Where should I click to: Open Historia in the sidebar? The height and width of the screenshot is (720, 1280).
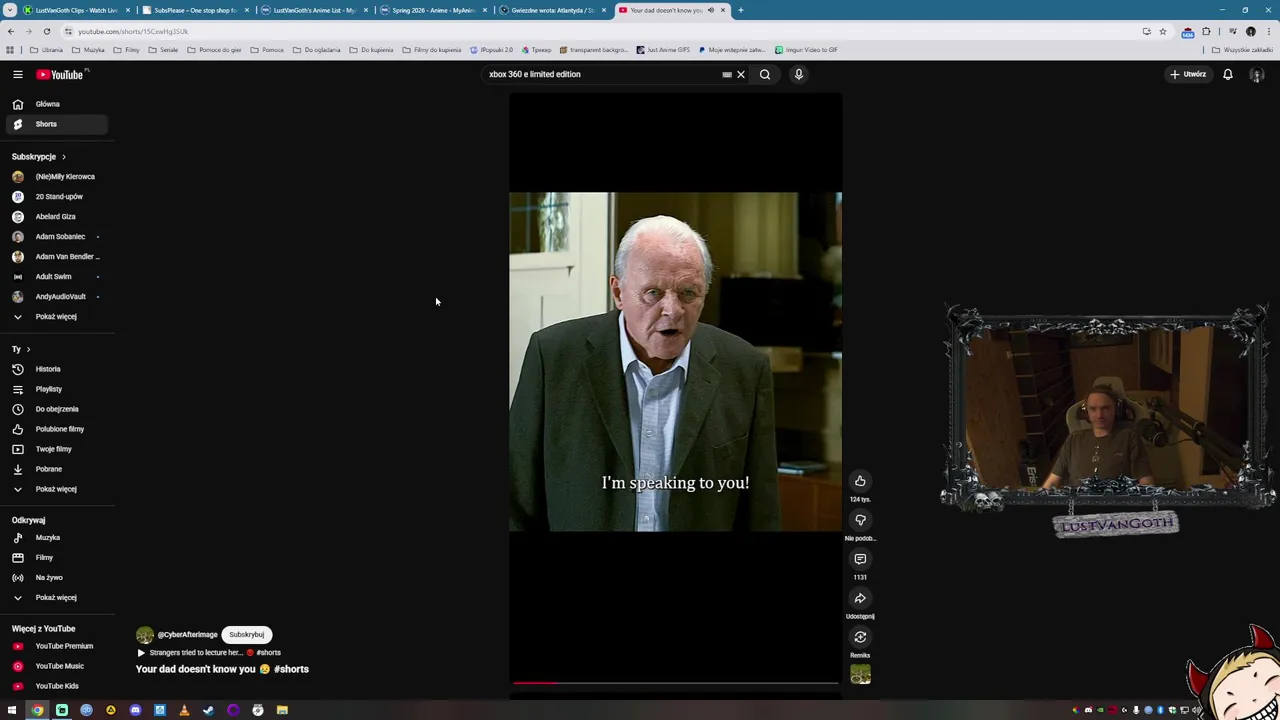tap(57, 369)
